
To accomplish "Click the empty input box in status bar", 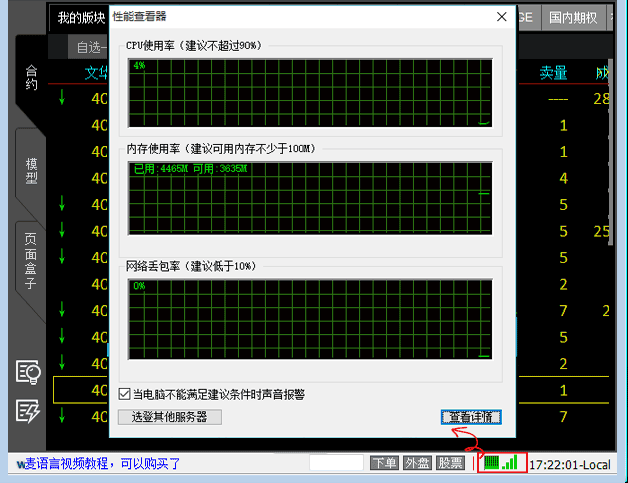I will click(x=336, y=463).
